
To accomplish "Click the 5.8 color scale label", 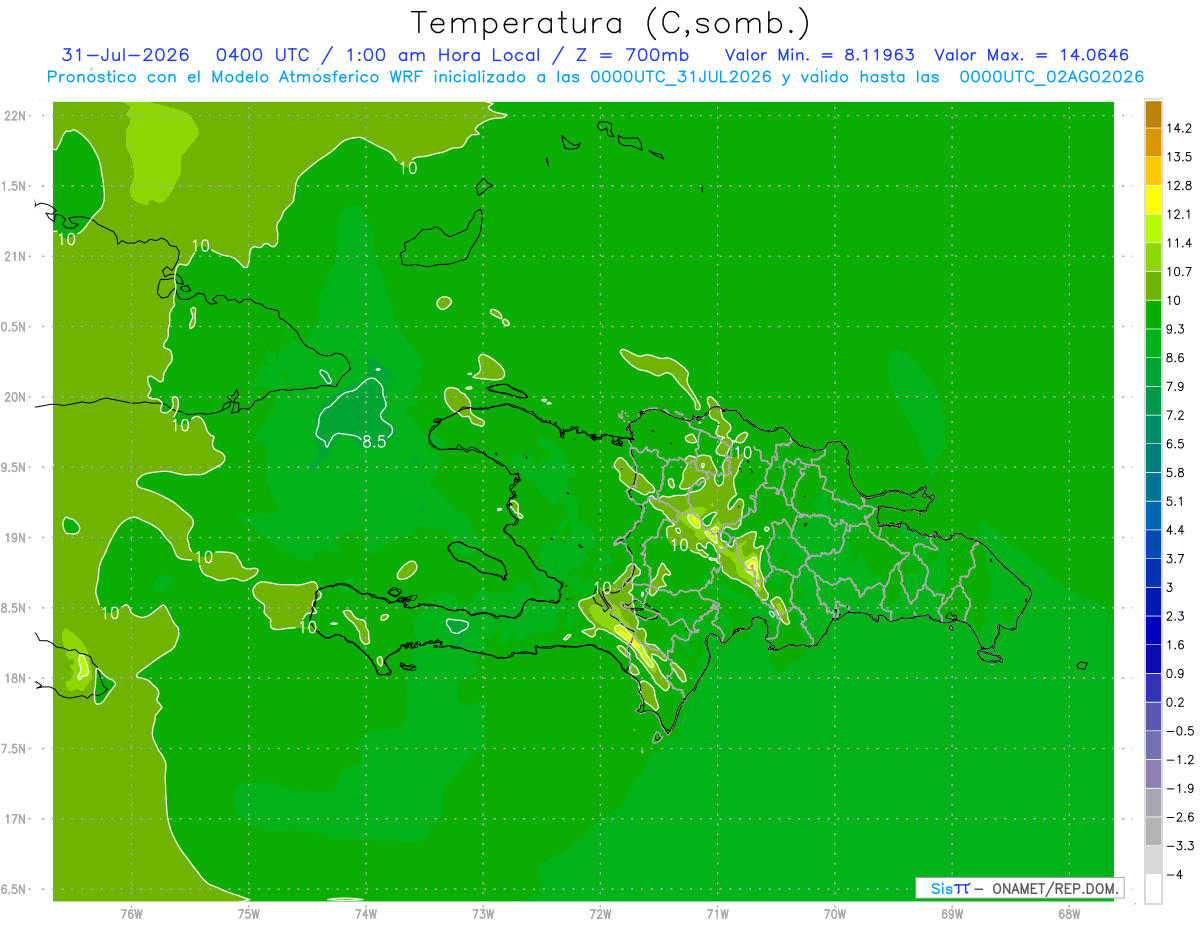I will click(x=1176, y=473).
